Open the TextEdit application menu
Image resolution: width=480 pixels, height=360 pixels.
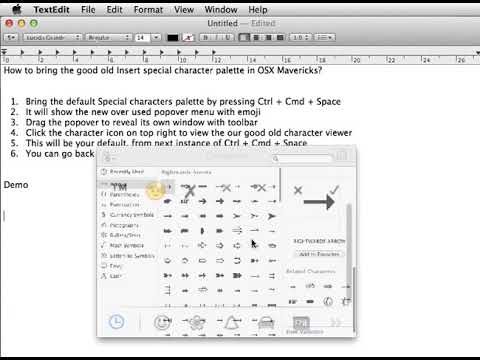pos(51,10)
